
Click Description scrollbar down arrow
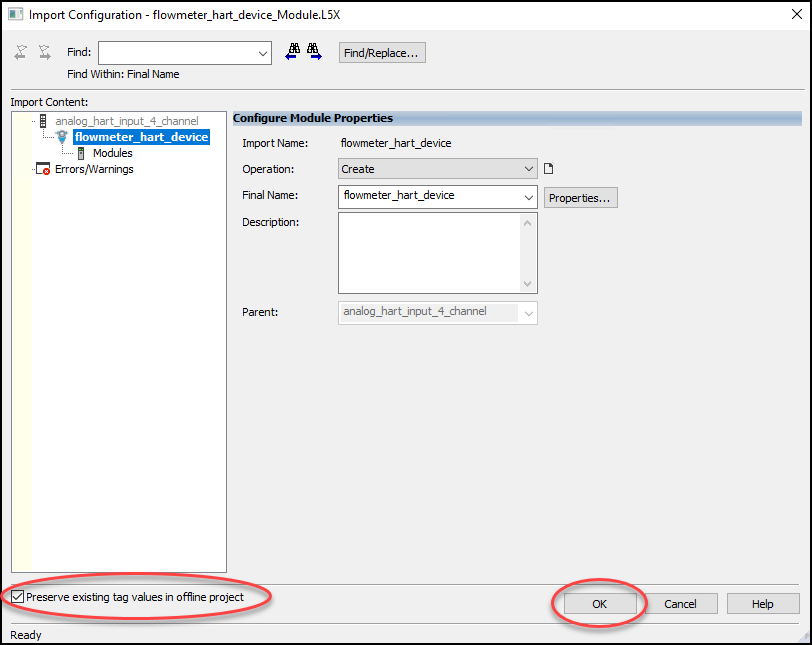(528, 284)
